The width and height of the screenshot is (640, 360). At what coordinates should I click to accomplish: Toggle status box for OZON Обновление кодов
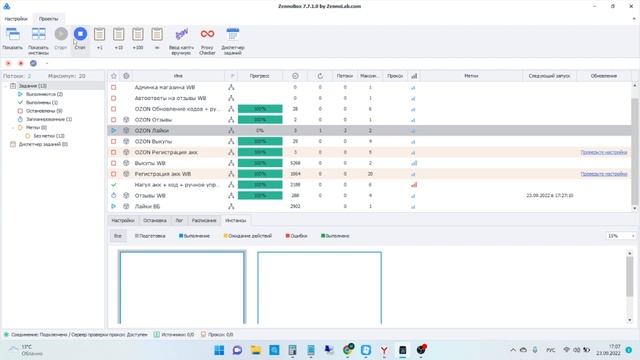[x=113, y=109]
